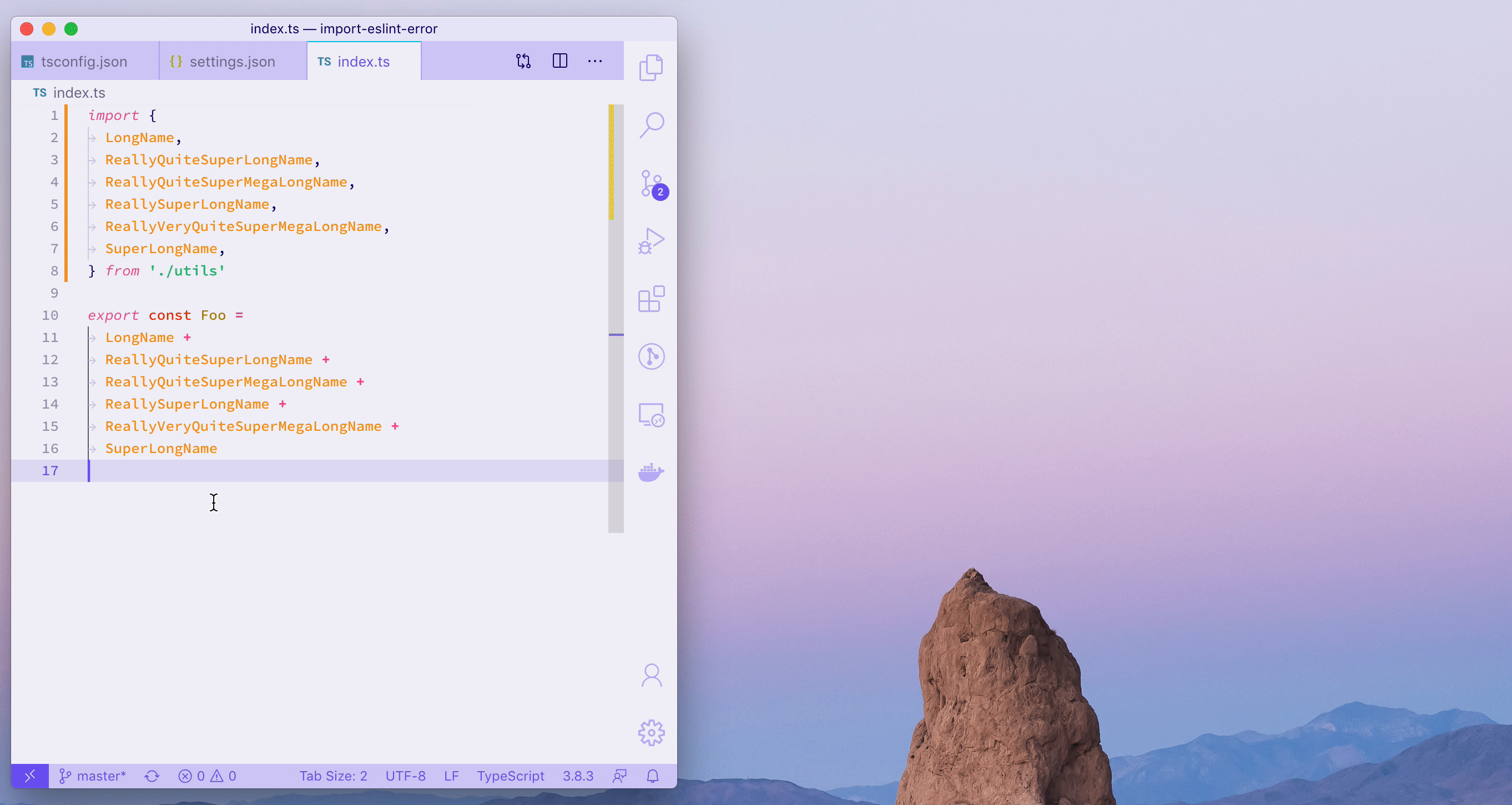Switch to the tsconfig.json tab
This screenshot has width=1512, height=805.
pos(84,61)
